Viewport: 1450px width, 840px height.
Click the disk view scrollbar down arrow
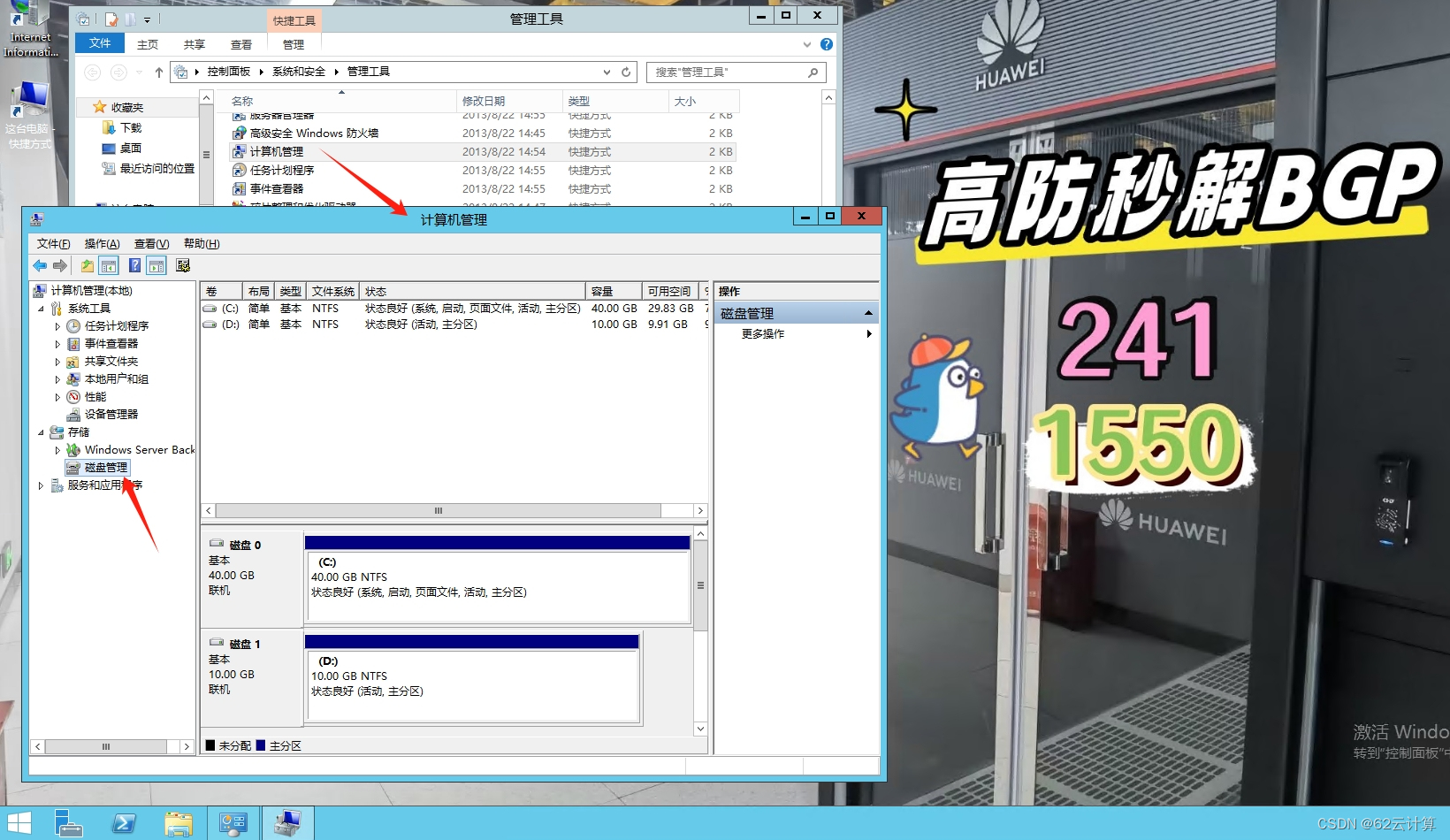[700, 729]
